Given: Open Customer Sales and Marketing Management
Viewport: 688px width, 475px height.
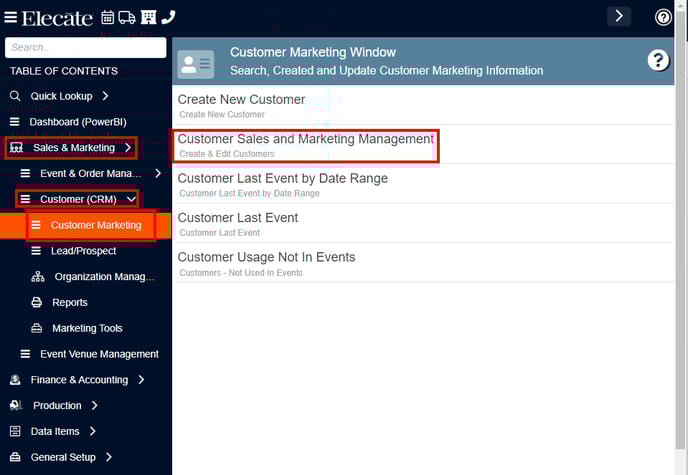Looking at the screenshot, I should pos(305,139).
